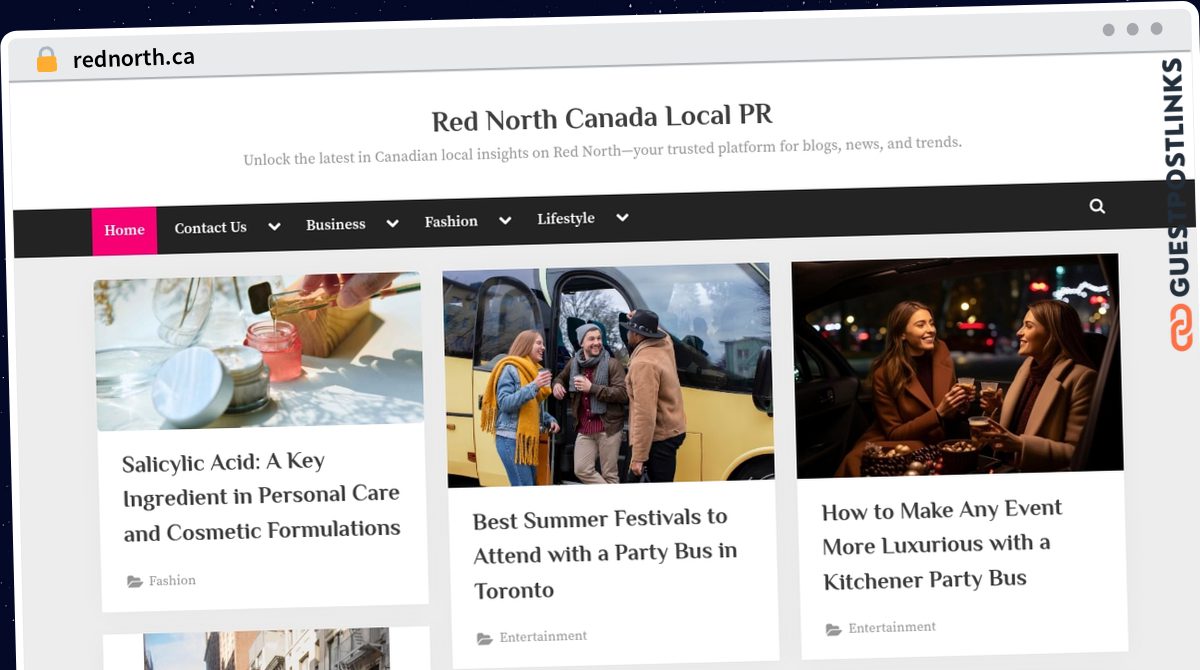
Task: Go to the Home menu item
Action: (x=124, y=230)
